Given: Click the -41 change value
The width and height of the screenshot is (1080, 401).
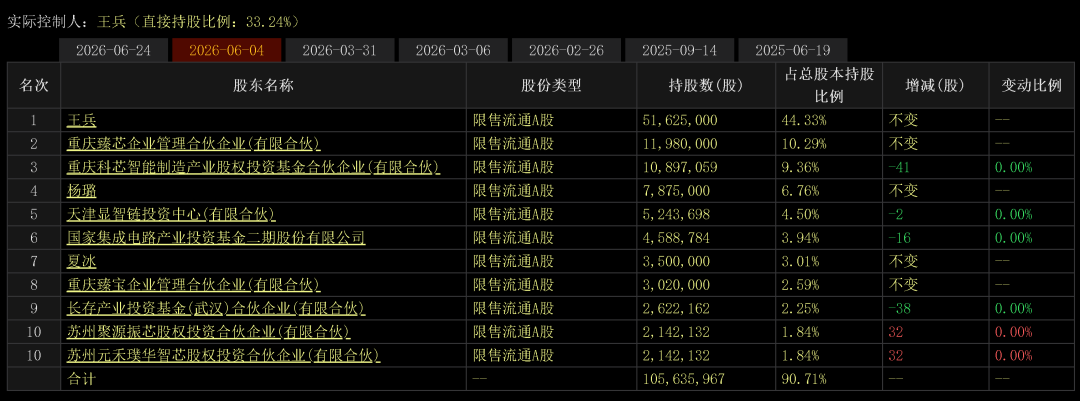Looking at the screenshot, I should pyautogui.click(x=900, y=167).
